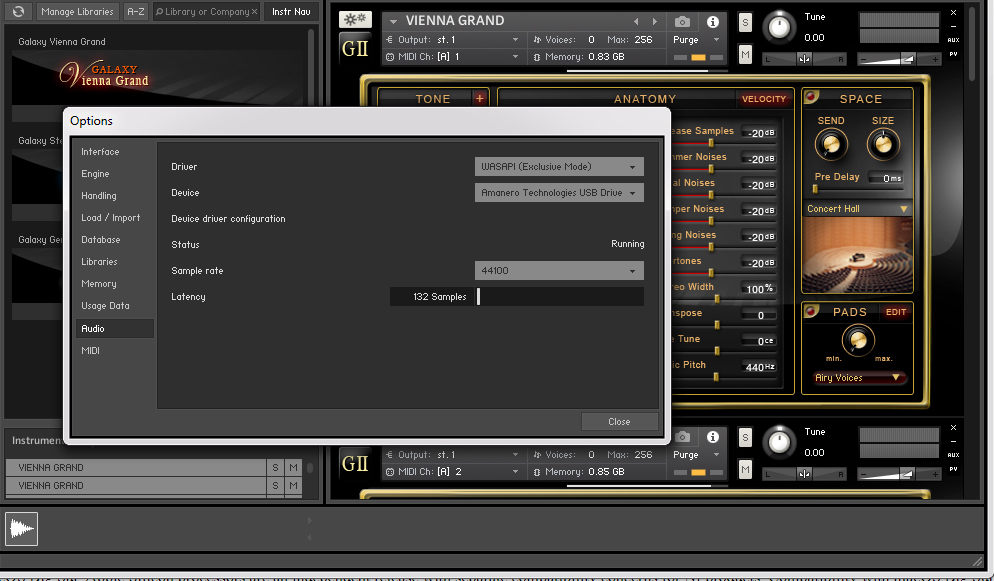Click the camera icon in second instrument header
This screenshot has width=994, height=581.
(x=682, y=437)
